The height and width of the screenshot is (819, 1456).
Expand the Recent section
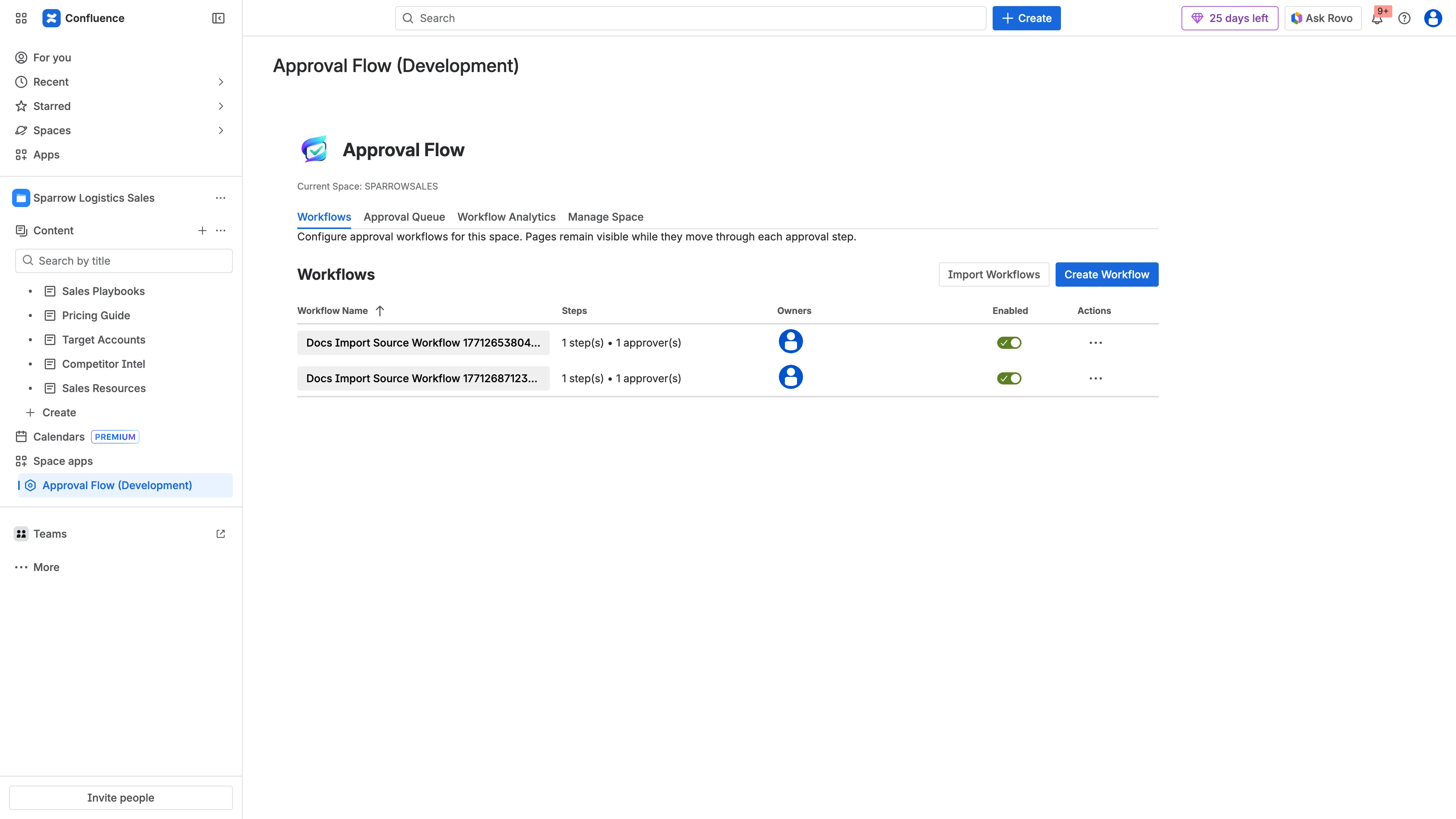pos(220,82)
